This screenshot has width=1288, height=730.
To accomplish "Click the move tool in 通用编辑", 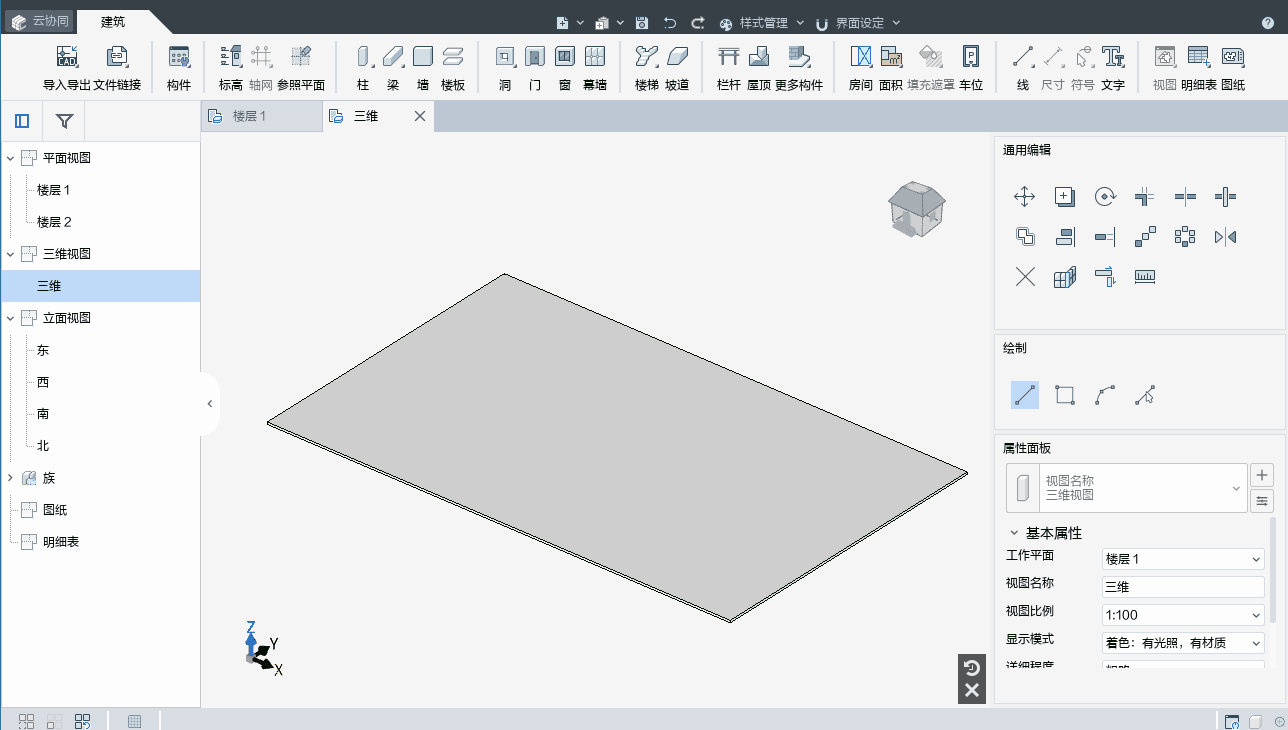I will tap(1025, 196).
